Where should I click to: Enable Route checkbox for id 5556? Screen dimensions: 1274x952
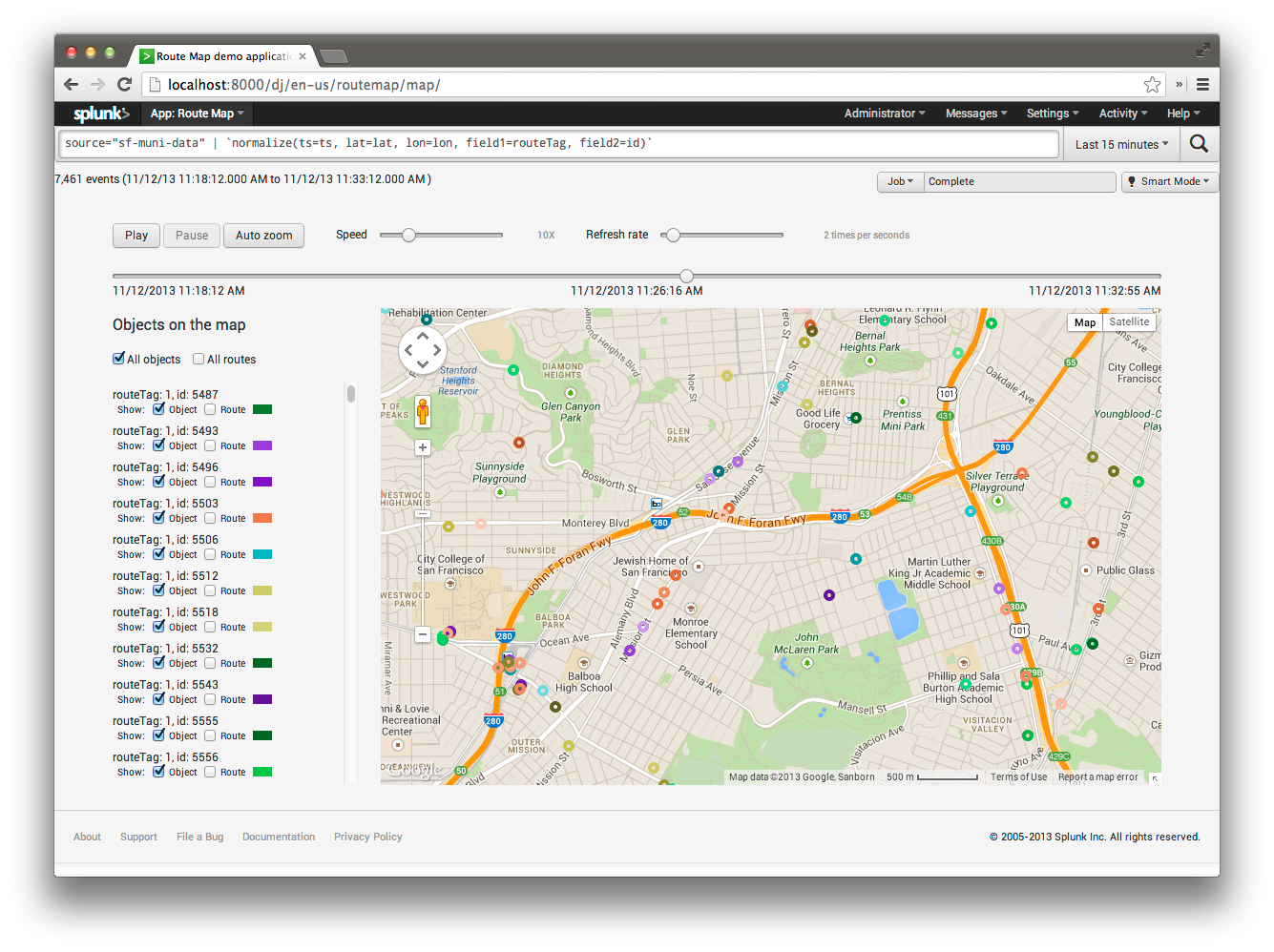point(210,772)
